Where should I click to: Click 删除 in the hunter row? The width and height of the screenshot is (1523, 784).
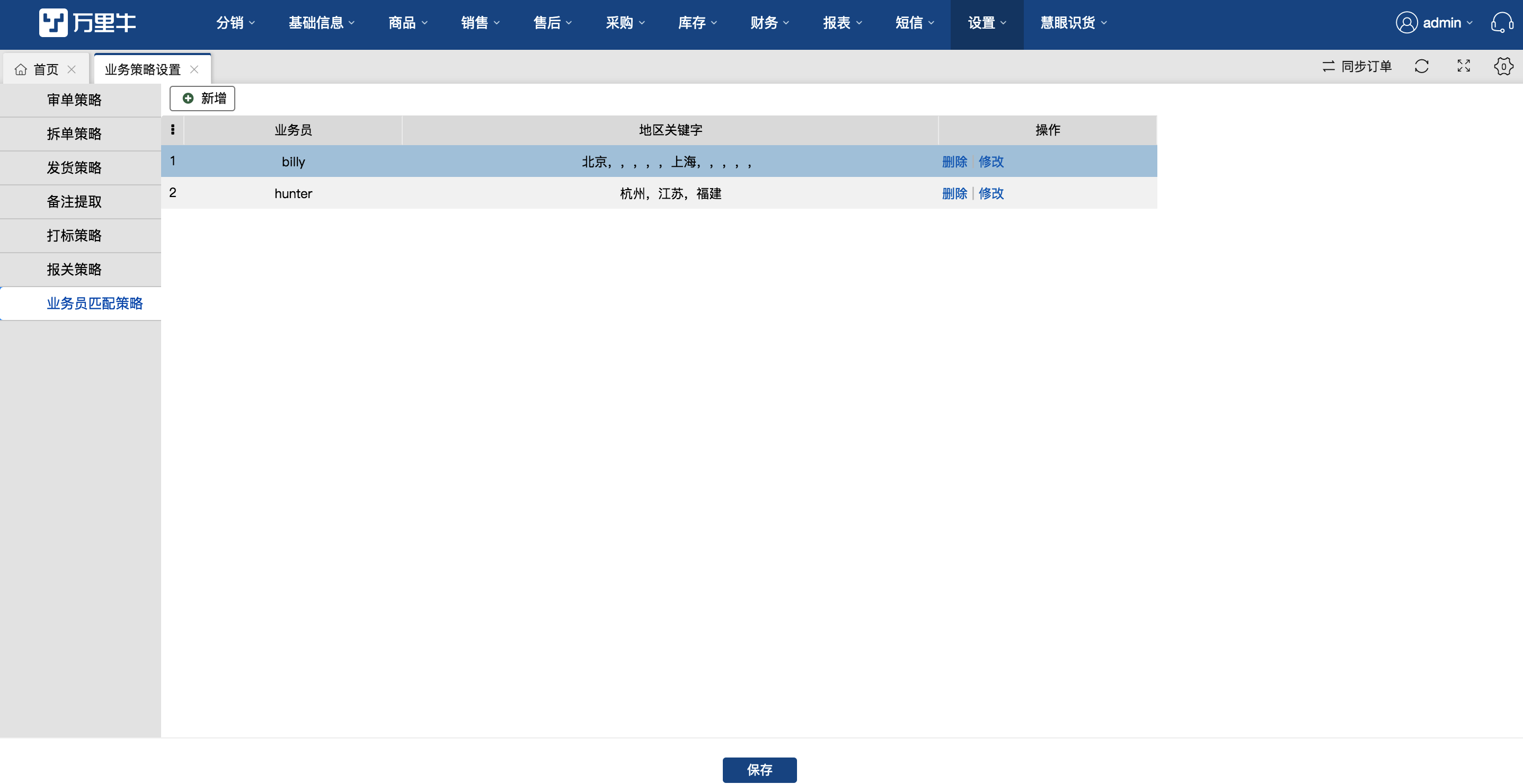954,193
